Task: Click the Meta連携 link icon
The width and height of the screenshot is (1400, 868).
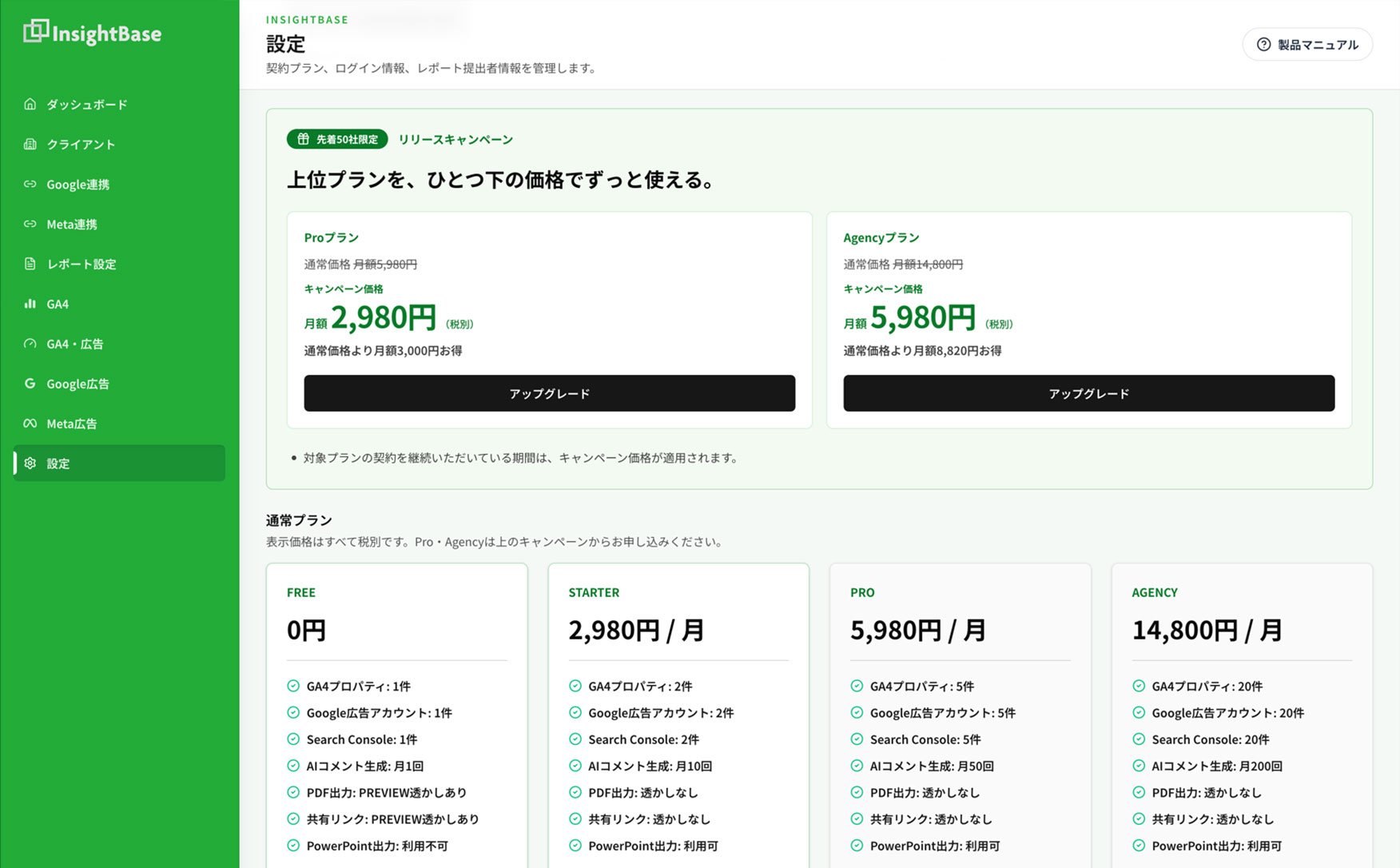Action: click(30, 224)
